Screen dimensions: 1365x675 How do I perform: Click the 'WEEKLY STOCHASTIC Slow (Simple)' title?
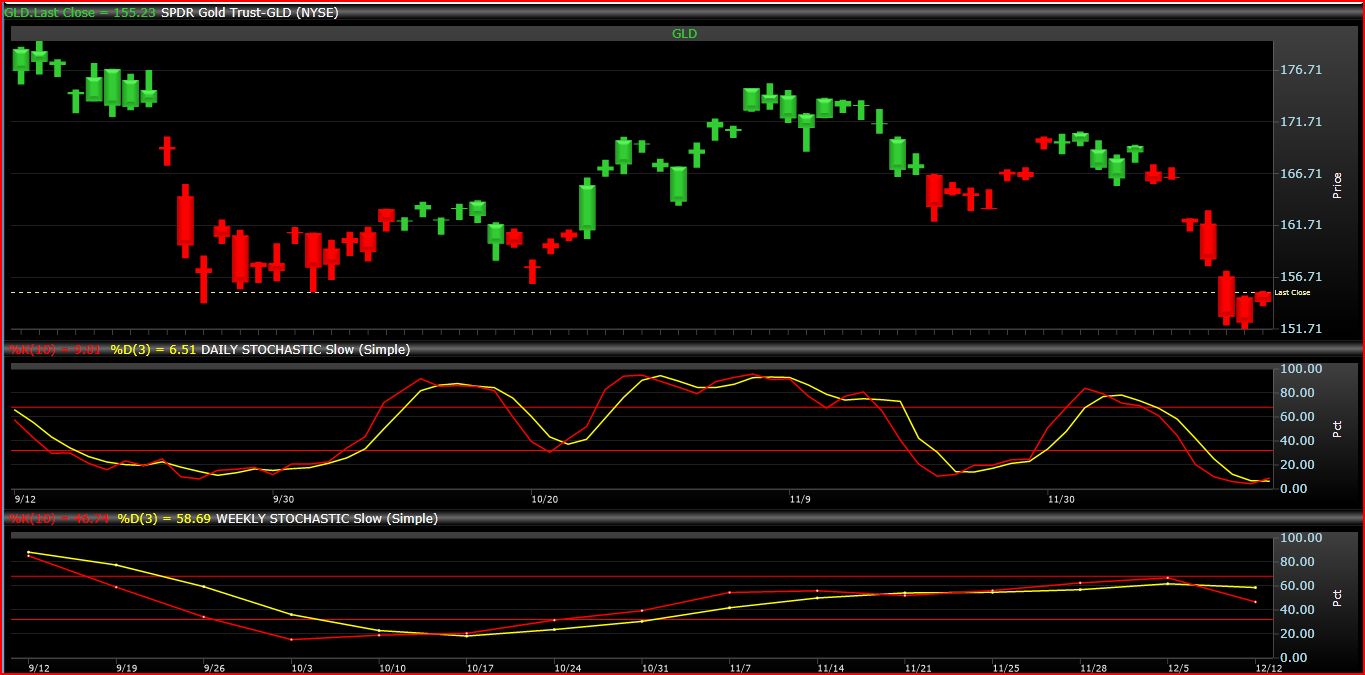(327, 519)
